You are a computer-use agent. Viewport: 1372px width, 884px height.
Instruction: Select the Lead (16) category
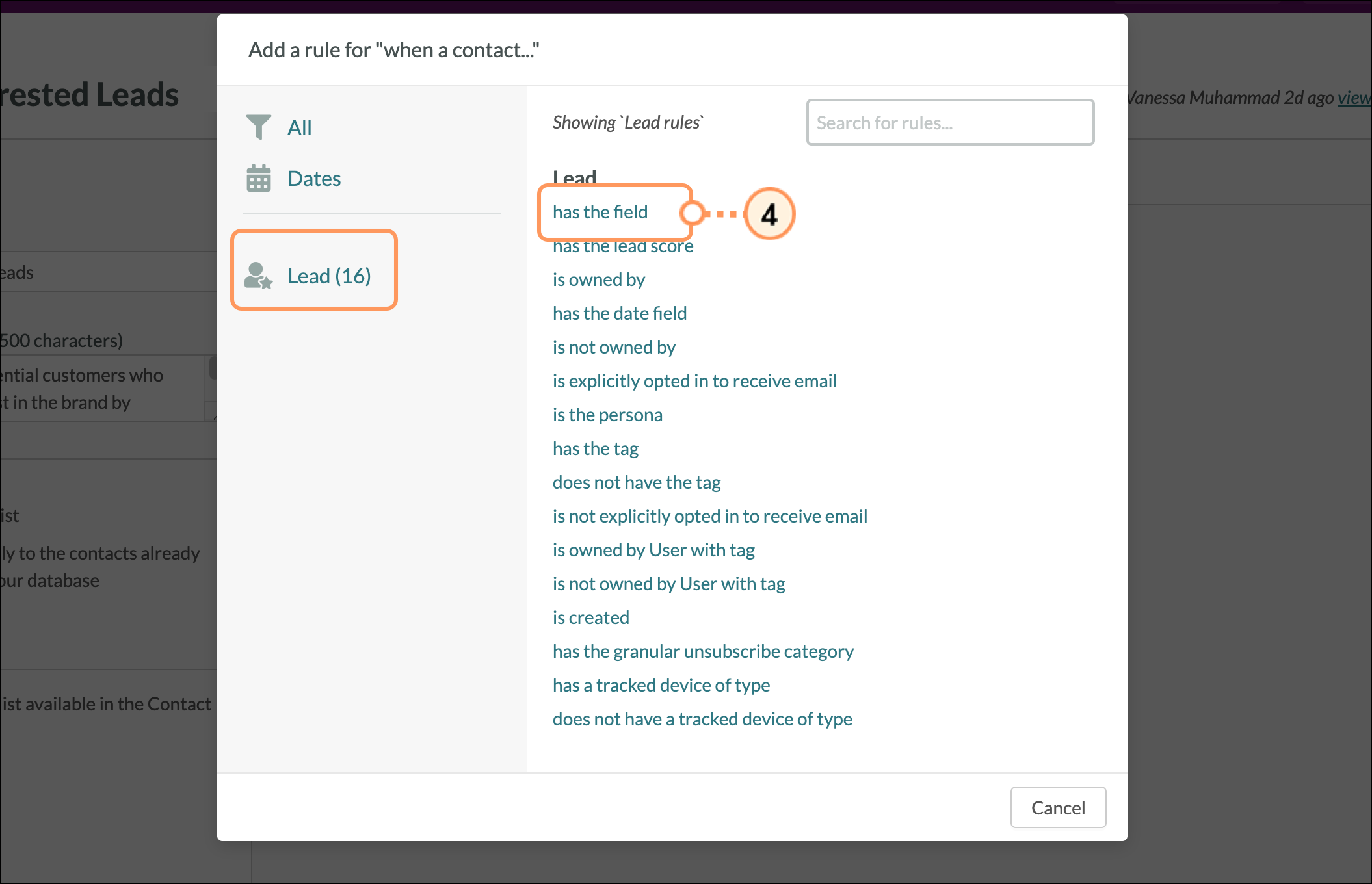329,276
